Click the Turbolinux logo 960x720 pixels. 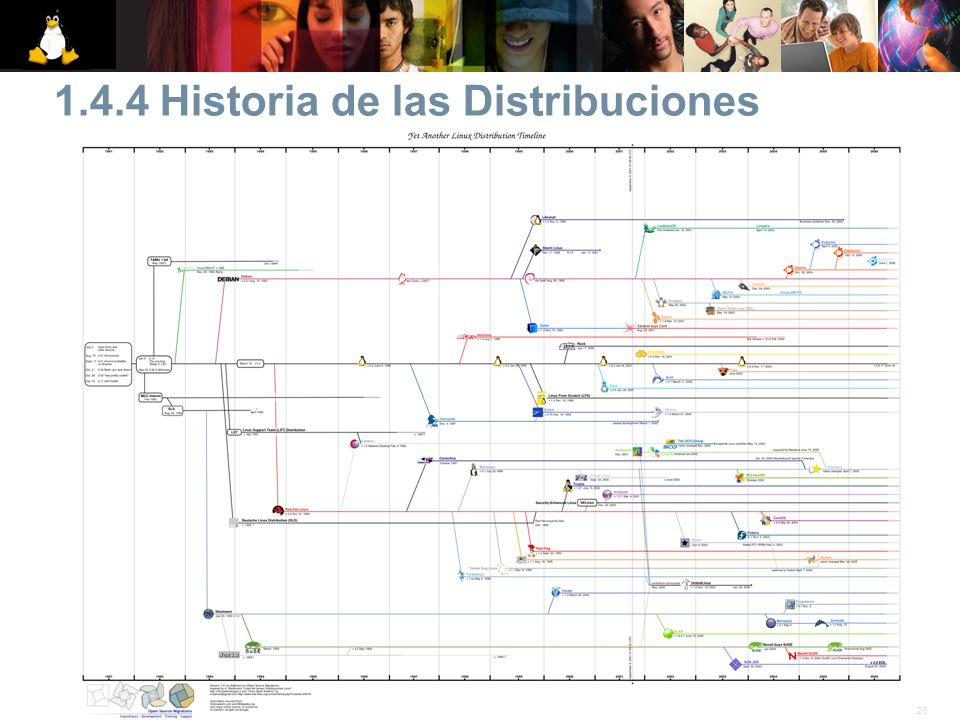point(461,576)
